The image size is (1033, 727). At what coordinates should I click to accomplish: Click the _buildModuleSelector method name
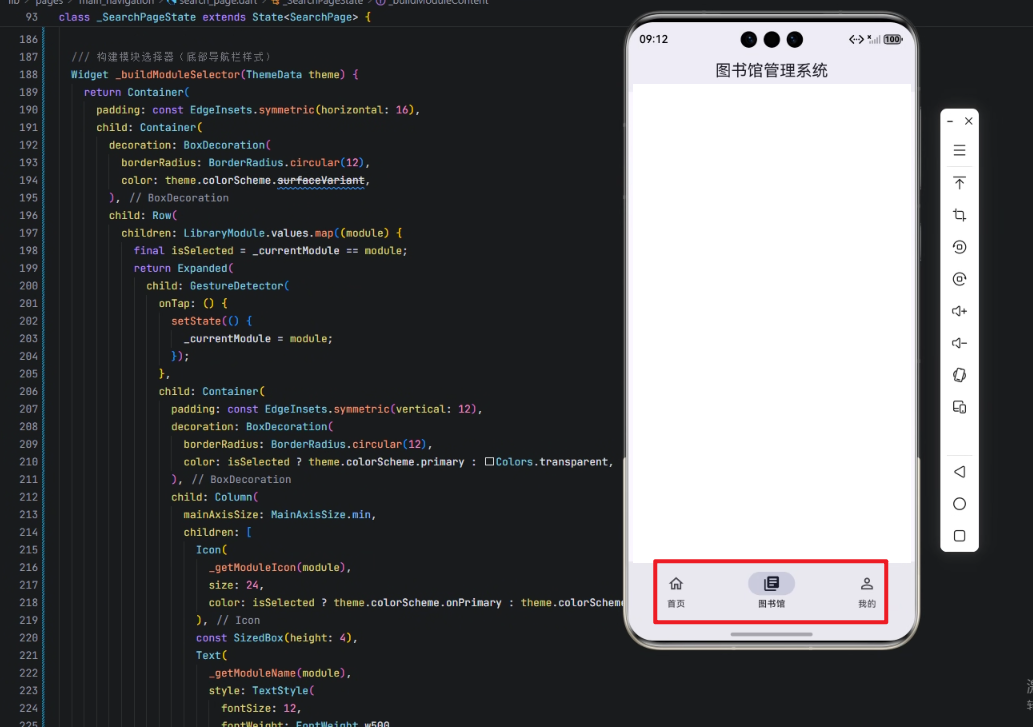177,74
